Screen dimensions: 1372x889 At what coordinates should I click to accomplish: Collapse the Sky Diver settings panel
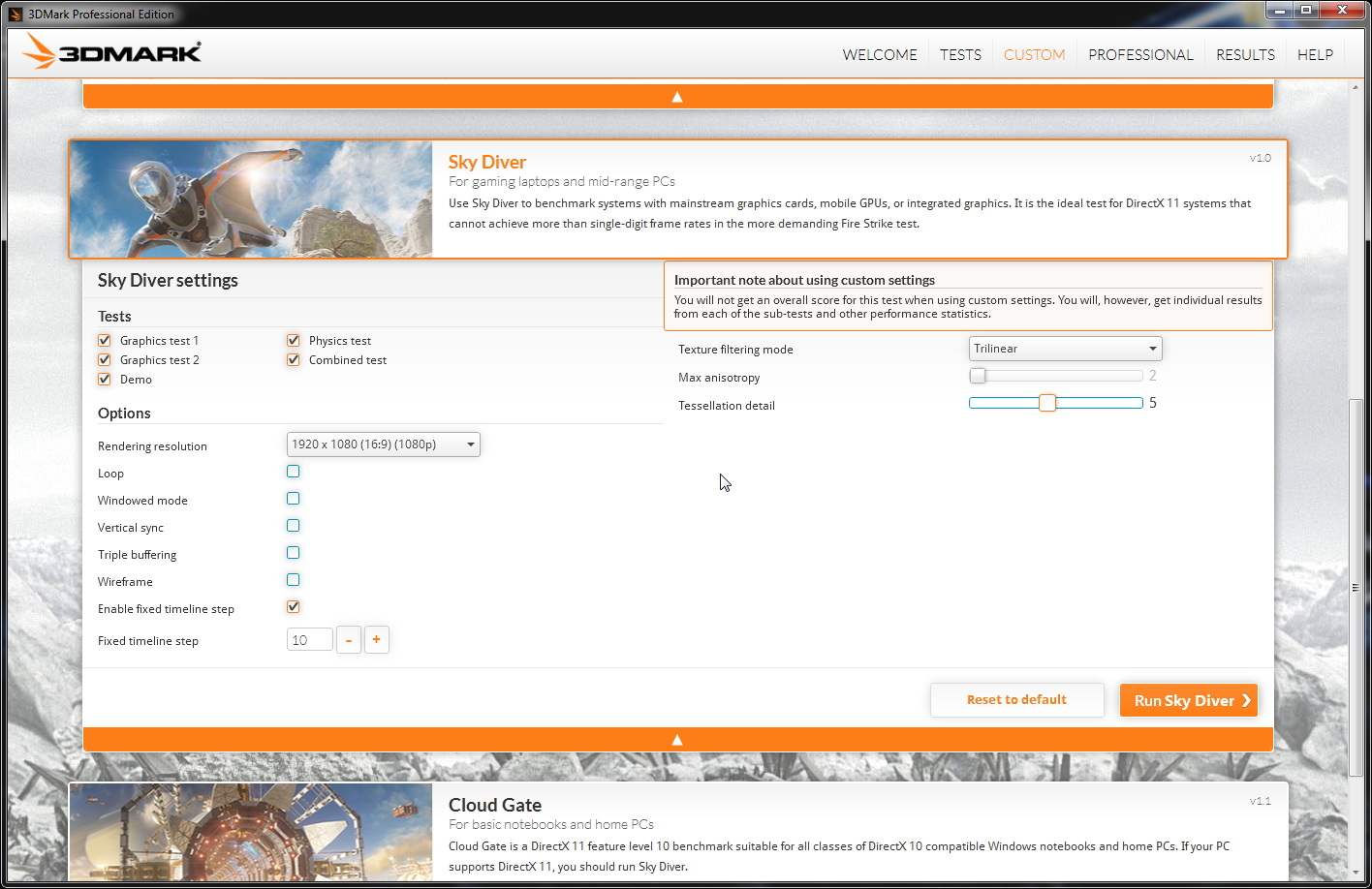(677, 740)
